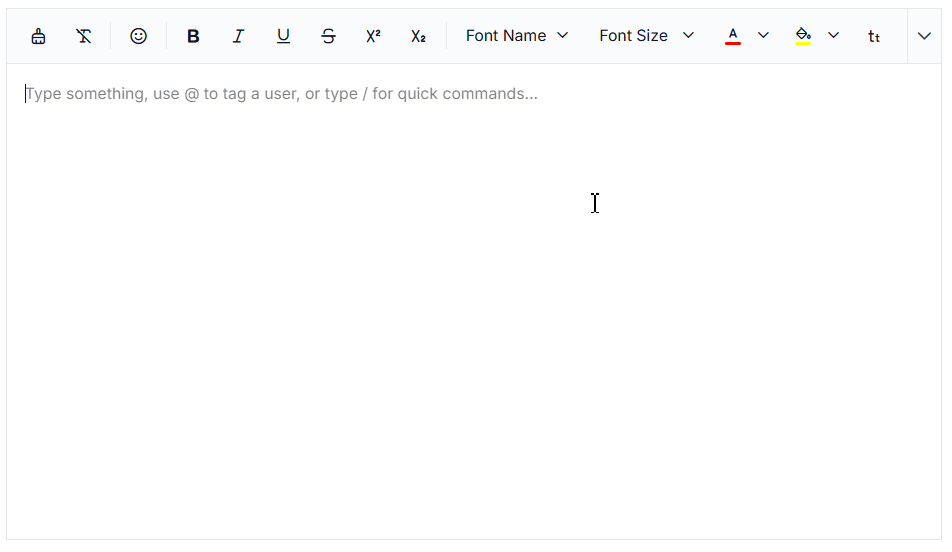Expand the background color picker arrow

click(x=834, y=36)
